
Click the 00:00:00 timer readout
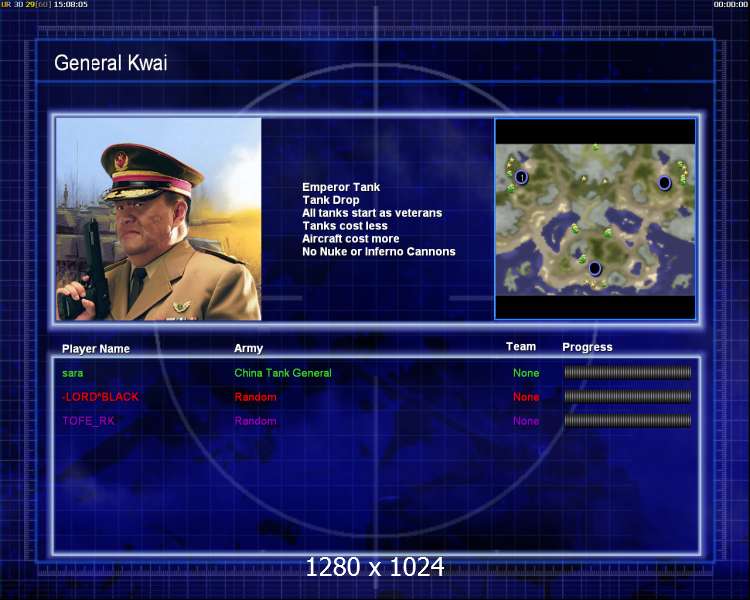pyautogui.click(x=730, y=4)
